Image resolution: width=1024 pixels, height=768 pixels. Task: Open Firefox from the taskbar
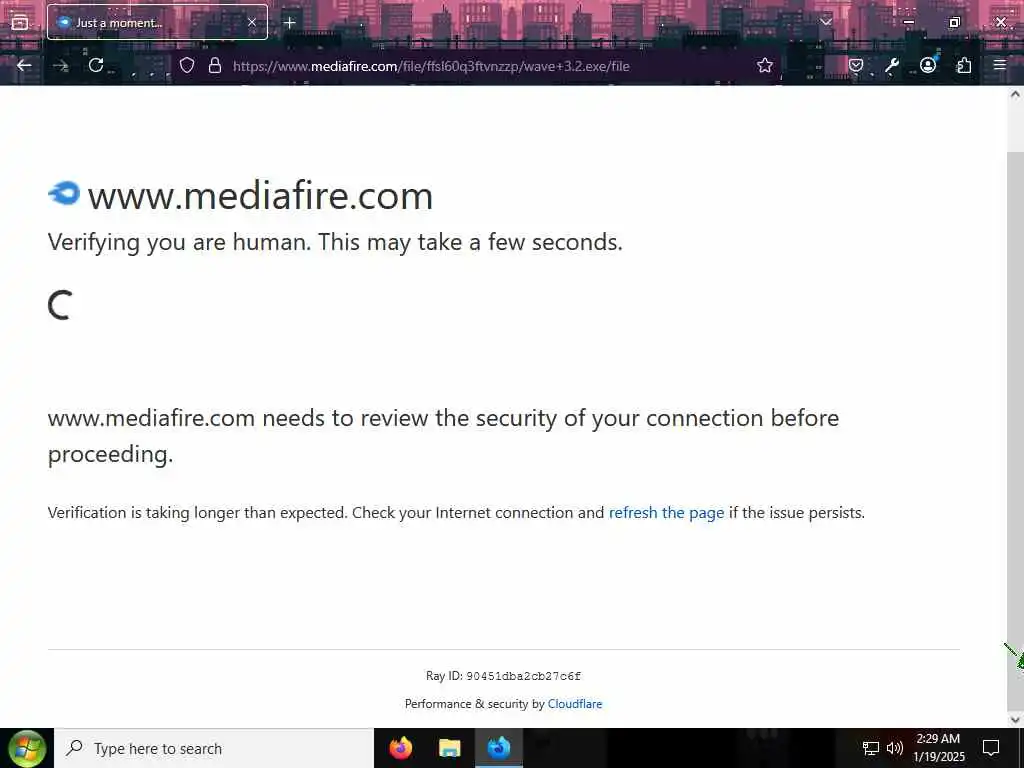401,748
